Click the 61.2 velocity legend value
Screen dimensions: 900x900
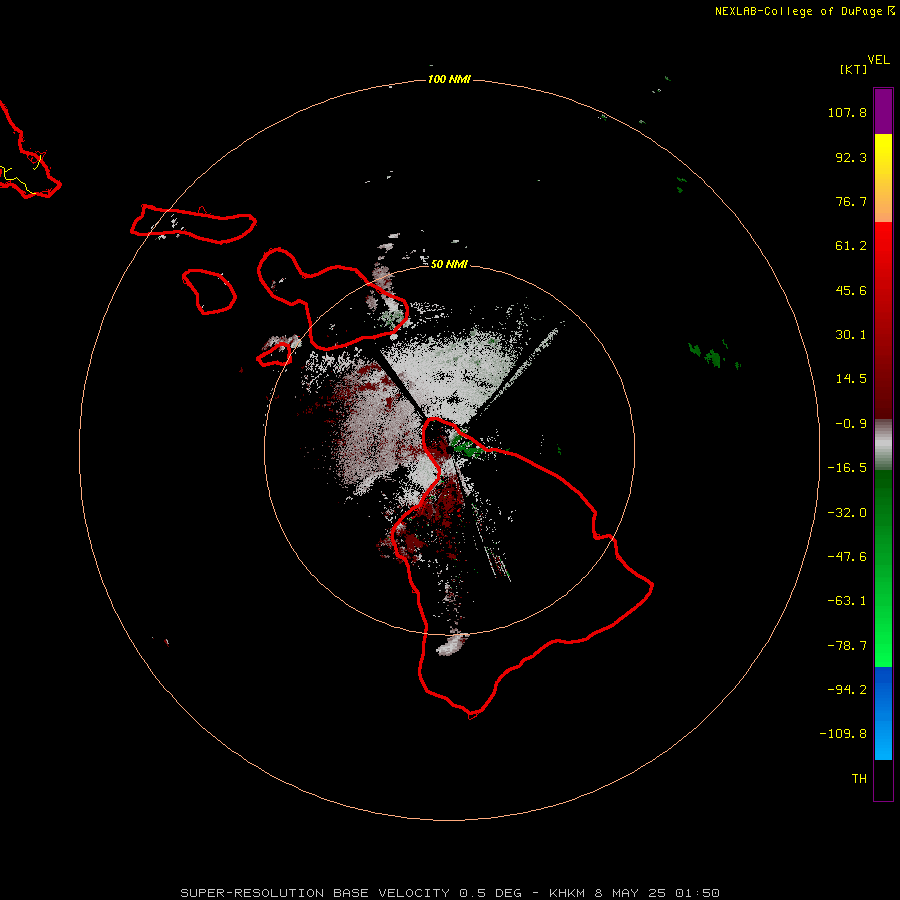click(x=851, y=246)
